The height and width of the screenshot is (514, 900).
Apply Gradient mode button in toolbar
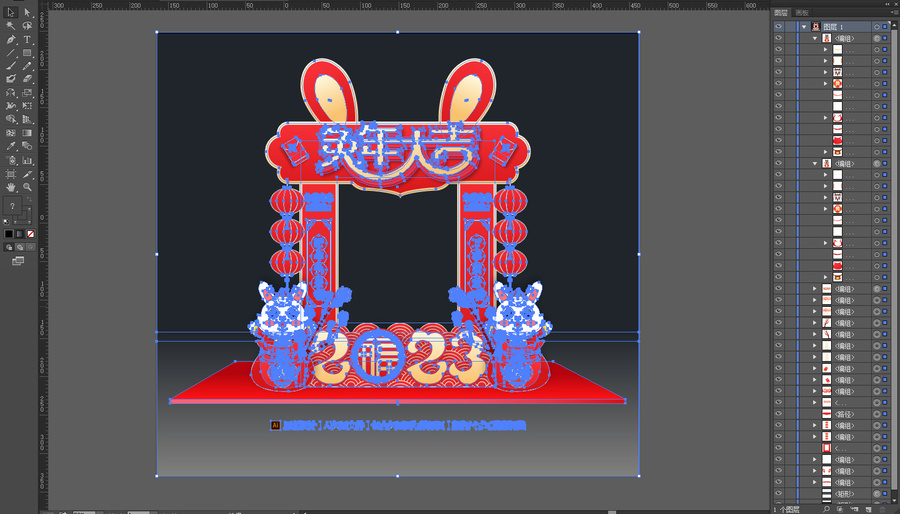pyautogui.click(x=20, y=233)
